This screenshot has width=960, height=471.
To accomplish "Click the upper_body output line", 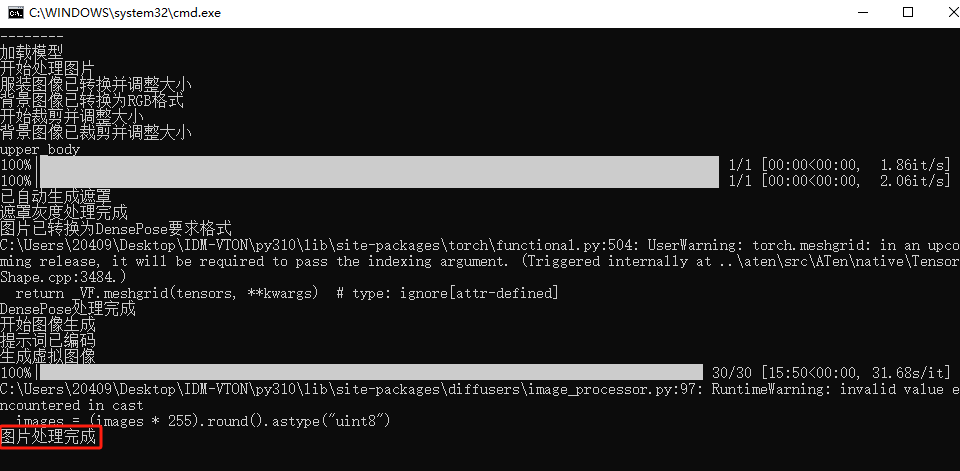I will point(40,149).
